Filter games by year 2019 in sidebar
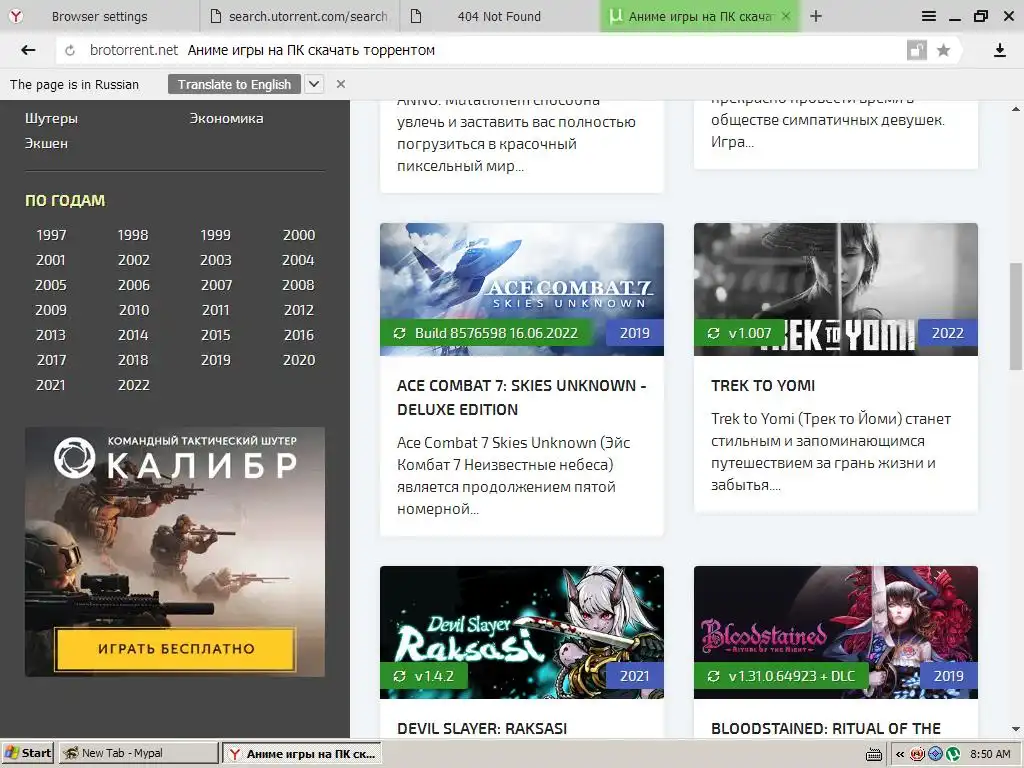1024x768 pixels. pos(216,360)
